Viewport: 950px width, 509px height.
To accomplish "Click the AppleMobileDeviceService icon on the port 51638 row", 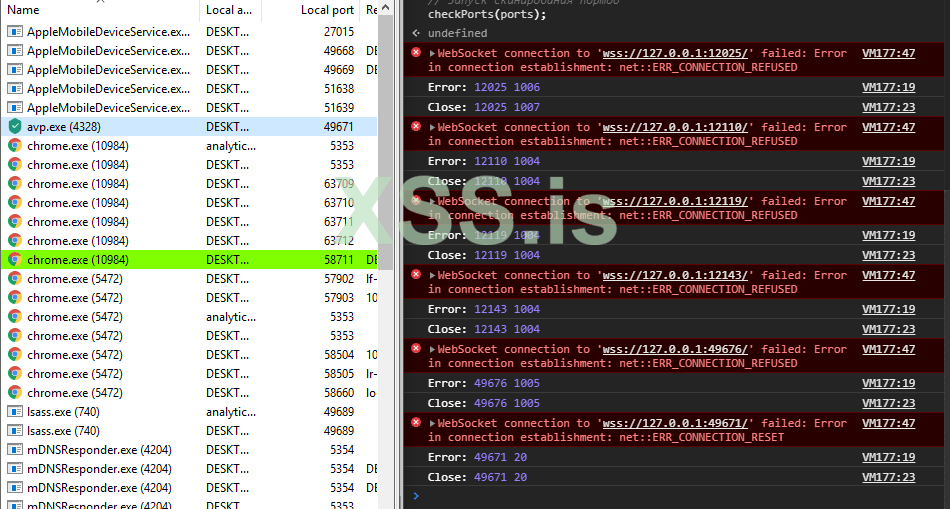I will coord(15,88).
